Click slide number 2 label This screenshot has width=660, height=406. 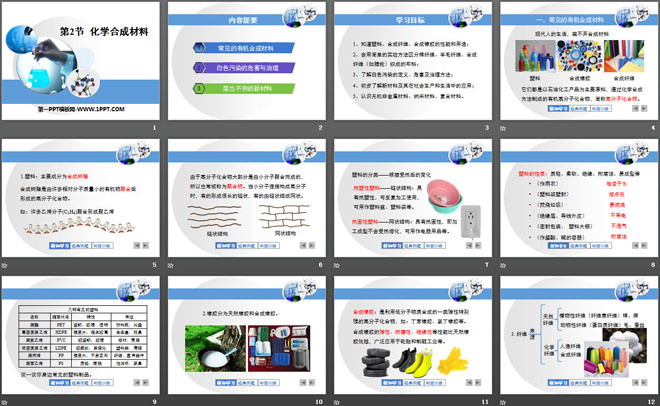pyautogui.click(x=320, y=128)
